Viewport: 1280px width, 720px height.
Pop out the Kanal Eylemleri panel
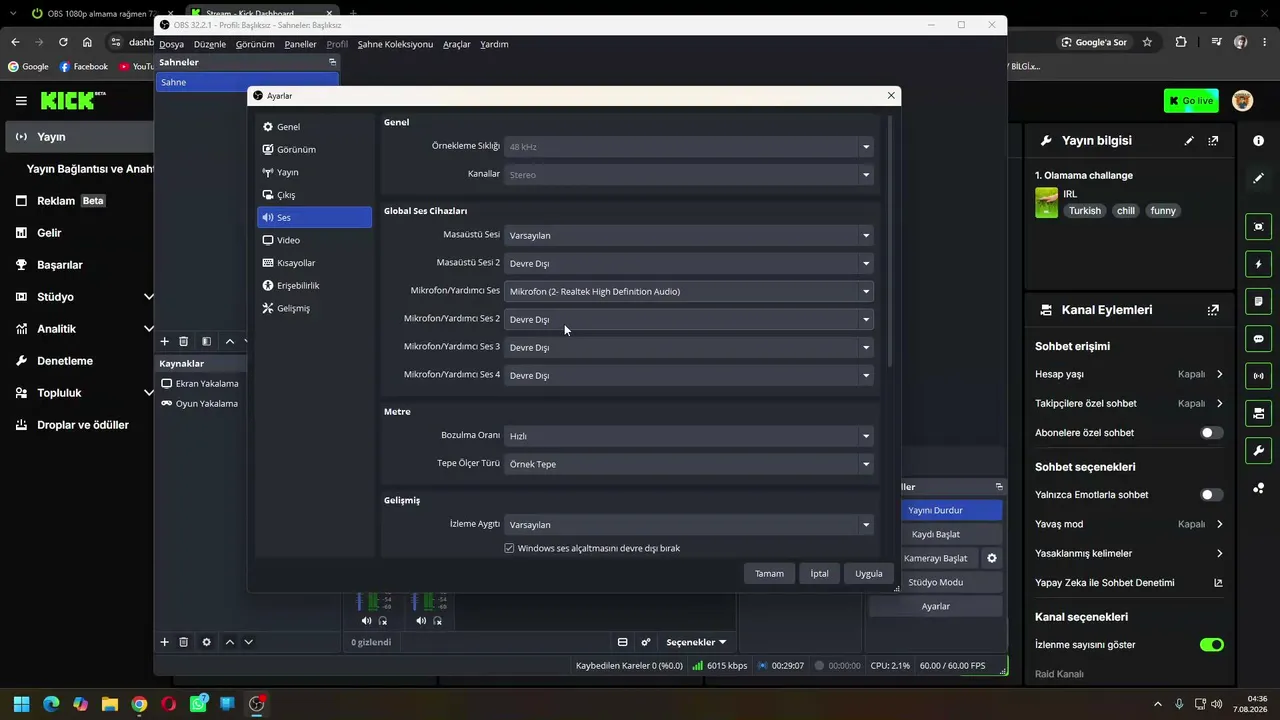click(x=1213, y=310)
